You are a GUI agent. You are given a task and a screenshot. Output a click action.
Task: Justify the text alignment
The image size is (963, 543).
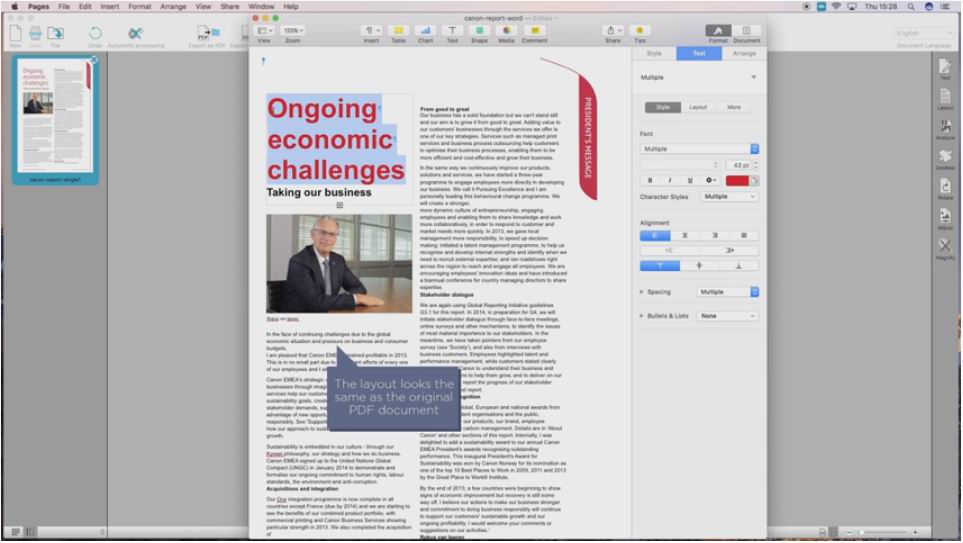click(744, 235)
